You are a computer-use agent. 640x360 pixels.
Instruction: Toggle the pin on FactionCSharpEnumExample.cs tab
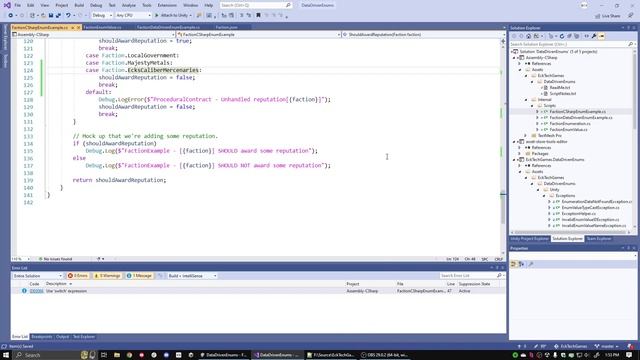(x=73, y=27)
